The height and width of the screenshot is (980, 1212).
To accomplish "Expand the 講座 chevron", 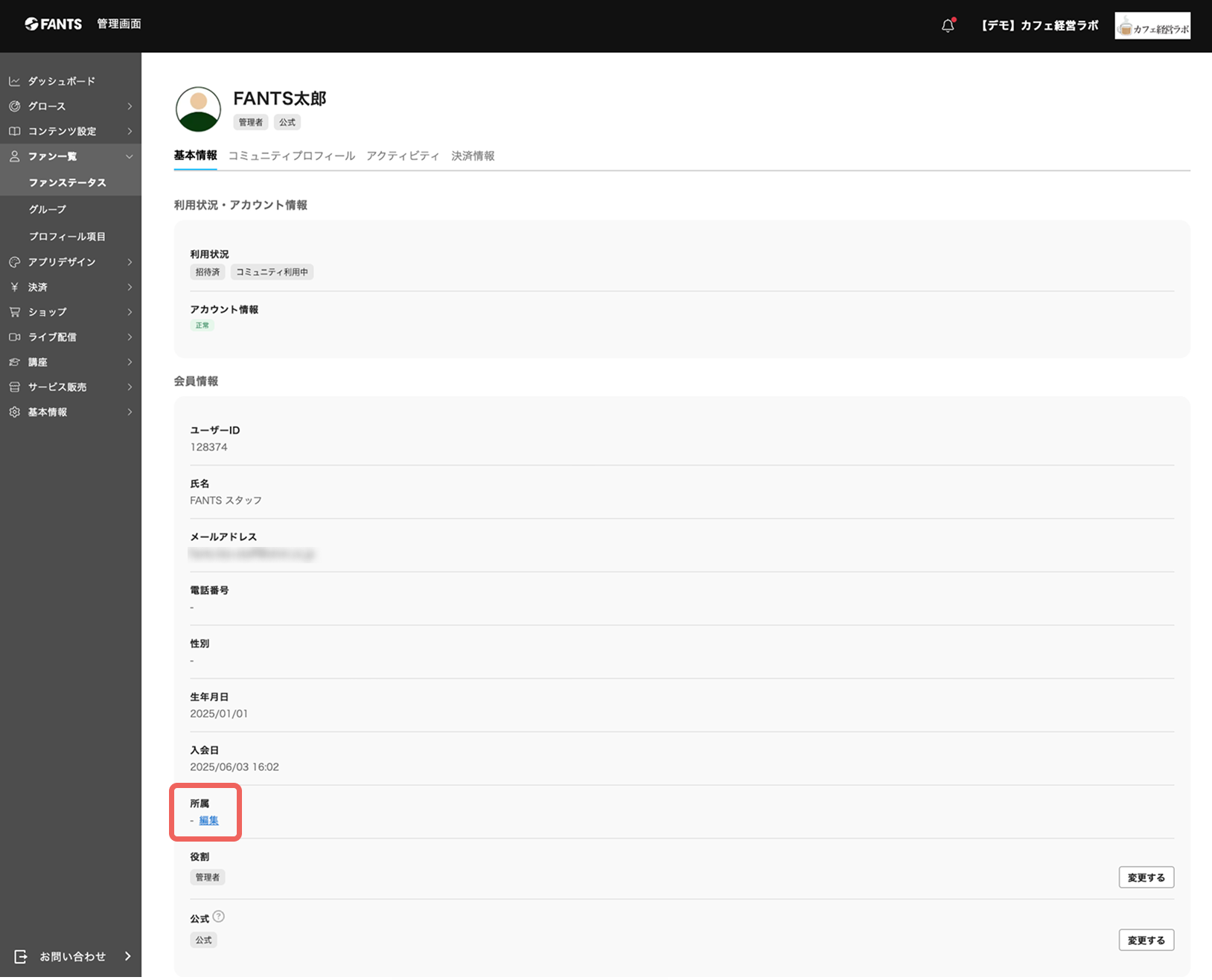I will point(130,362).
